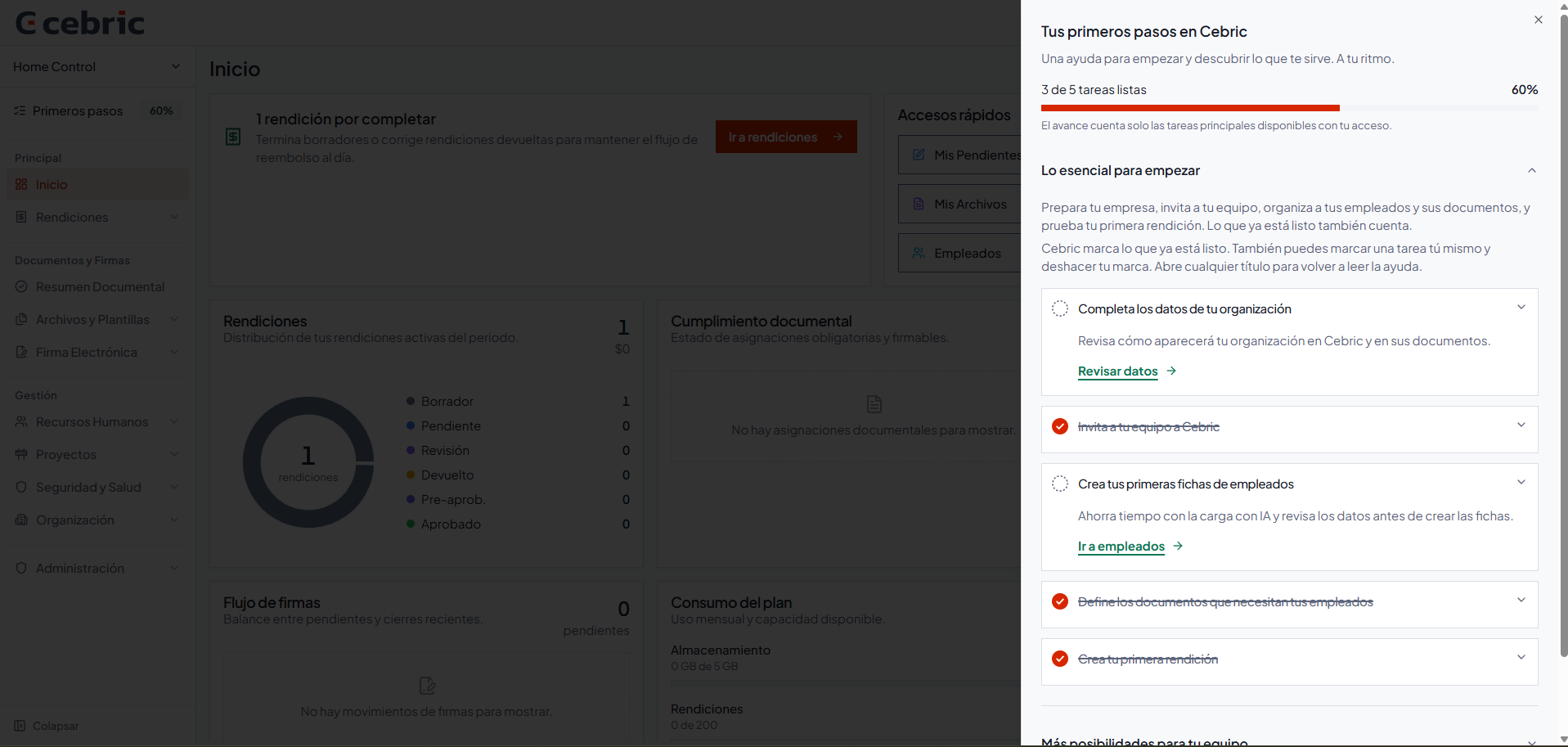
Task: Open Mis Pendientes quick access
Action: coord(959,155)
